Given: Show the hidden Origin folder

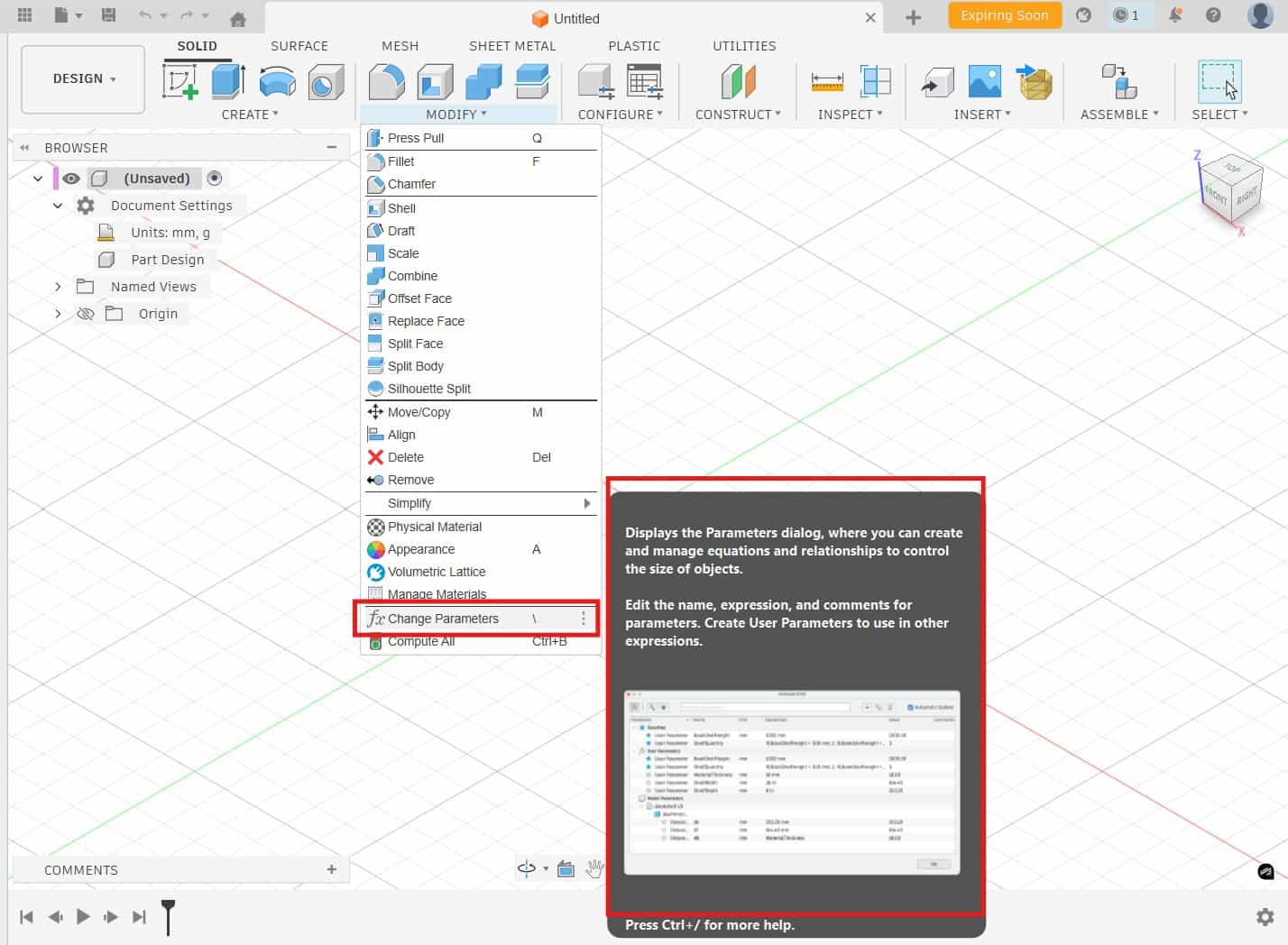Looking at the screenshot, I should coord(86,314).
